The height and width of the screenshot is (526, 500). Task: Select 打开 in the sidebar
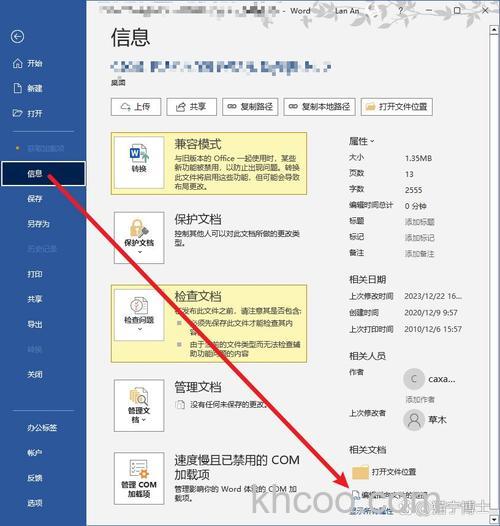coord(28,113)
